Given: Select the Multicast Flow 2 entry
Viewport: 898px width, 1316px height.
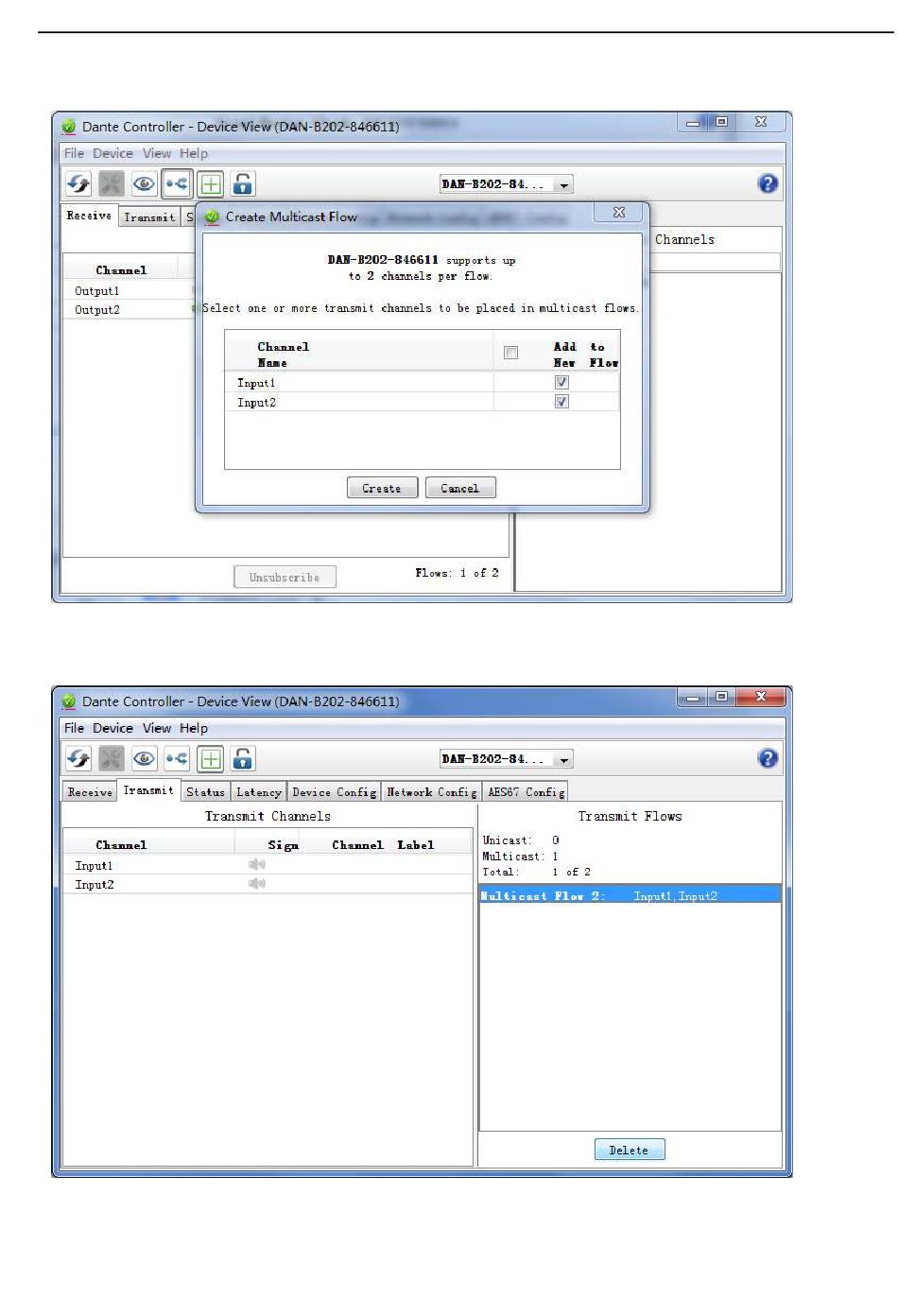Looking at the screenshot, I should point(630,895).
